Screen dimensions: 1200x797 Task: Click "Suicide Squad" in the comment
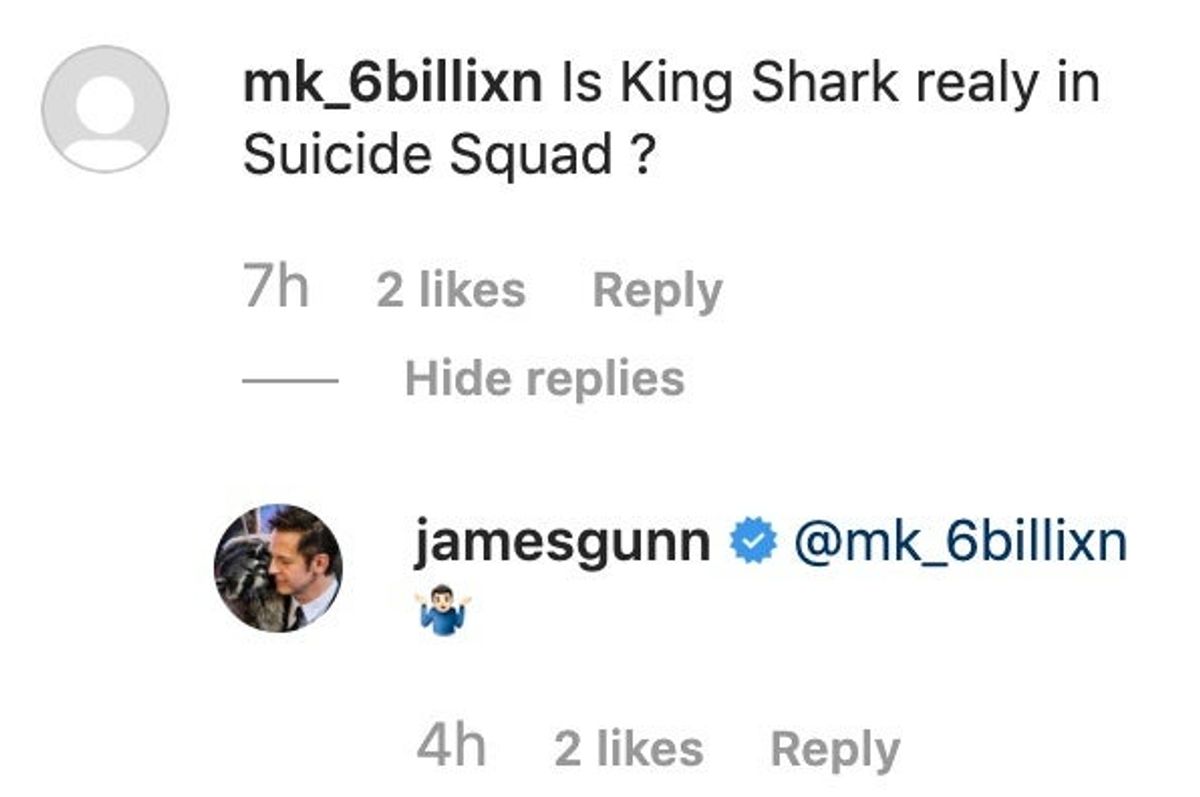point(427,155)
